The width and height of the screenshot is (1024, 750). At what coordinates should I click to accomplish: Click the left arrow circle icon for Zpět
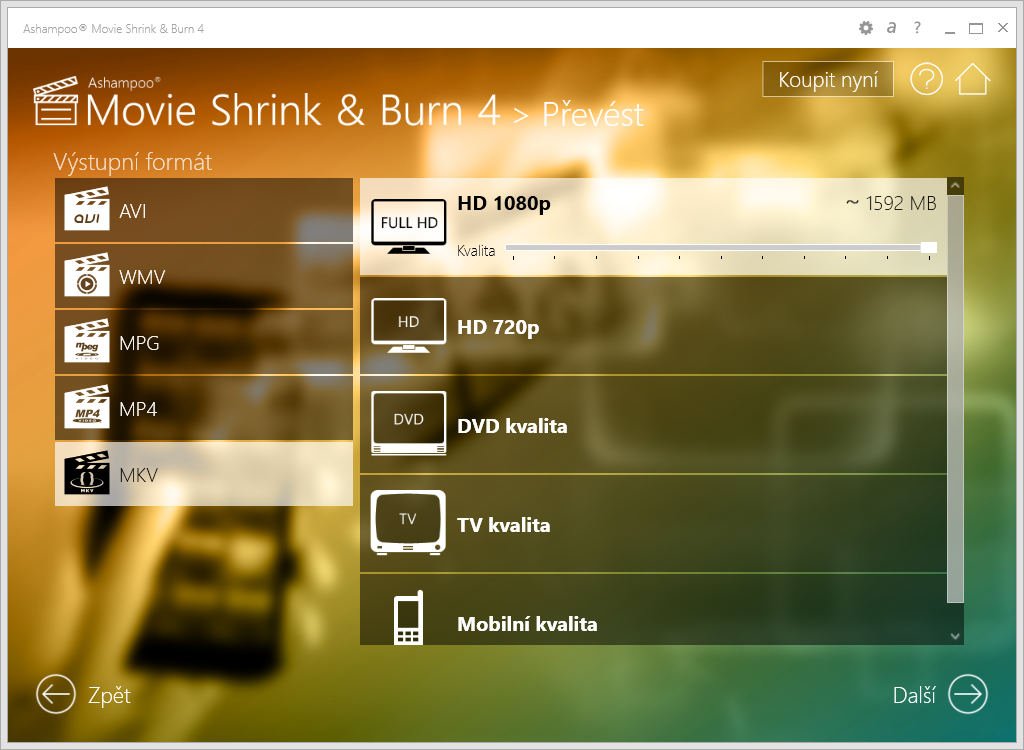click(x=56, y=694)
